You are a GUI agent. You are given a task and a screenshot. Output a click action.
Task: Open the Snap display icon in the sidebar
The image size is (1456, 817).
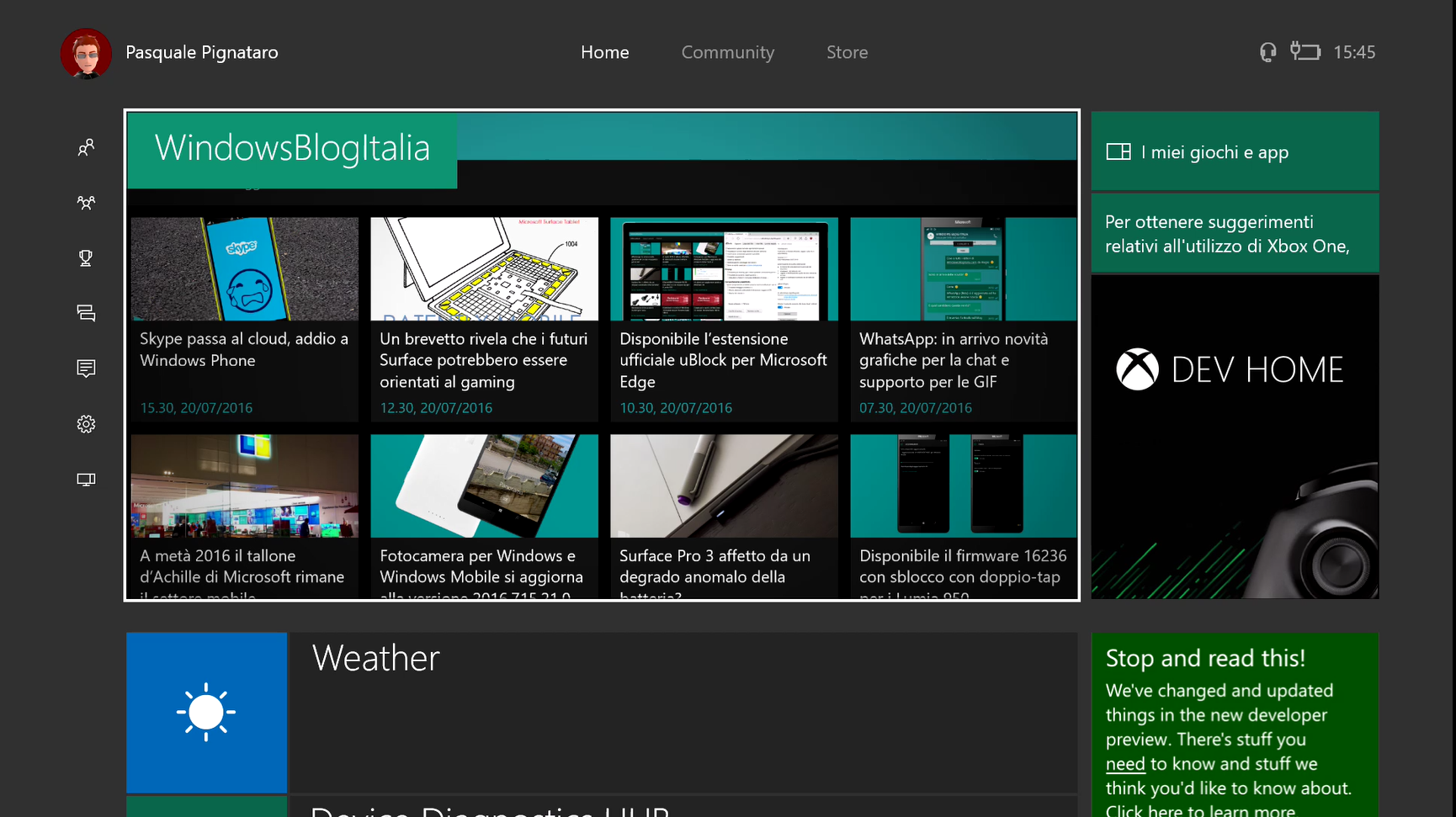(x=86, y=480)
